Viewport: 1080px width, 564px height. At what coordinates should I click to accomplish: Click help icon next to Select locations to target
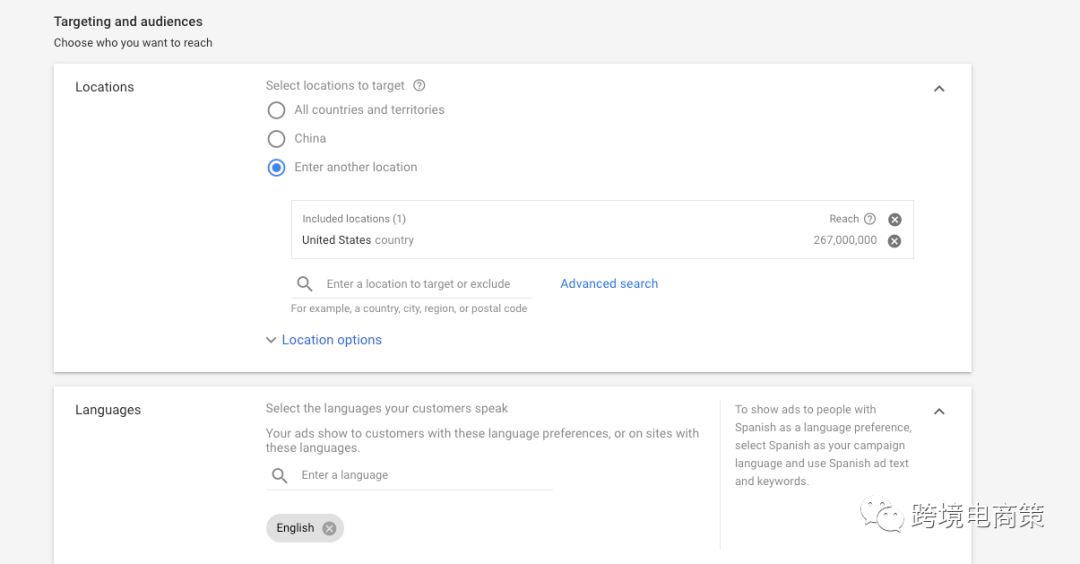(x=419, y=86)
